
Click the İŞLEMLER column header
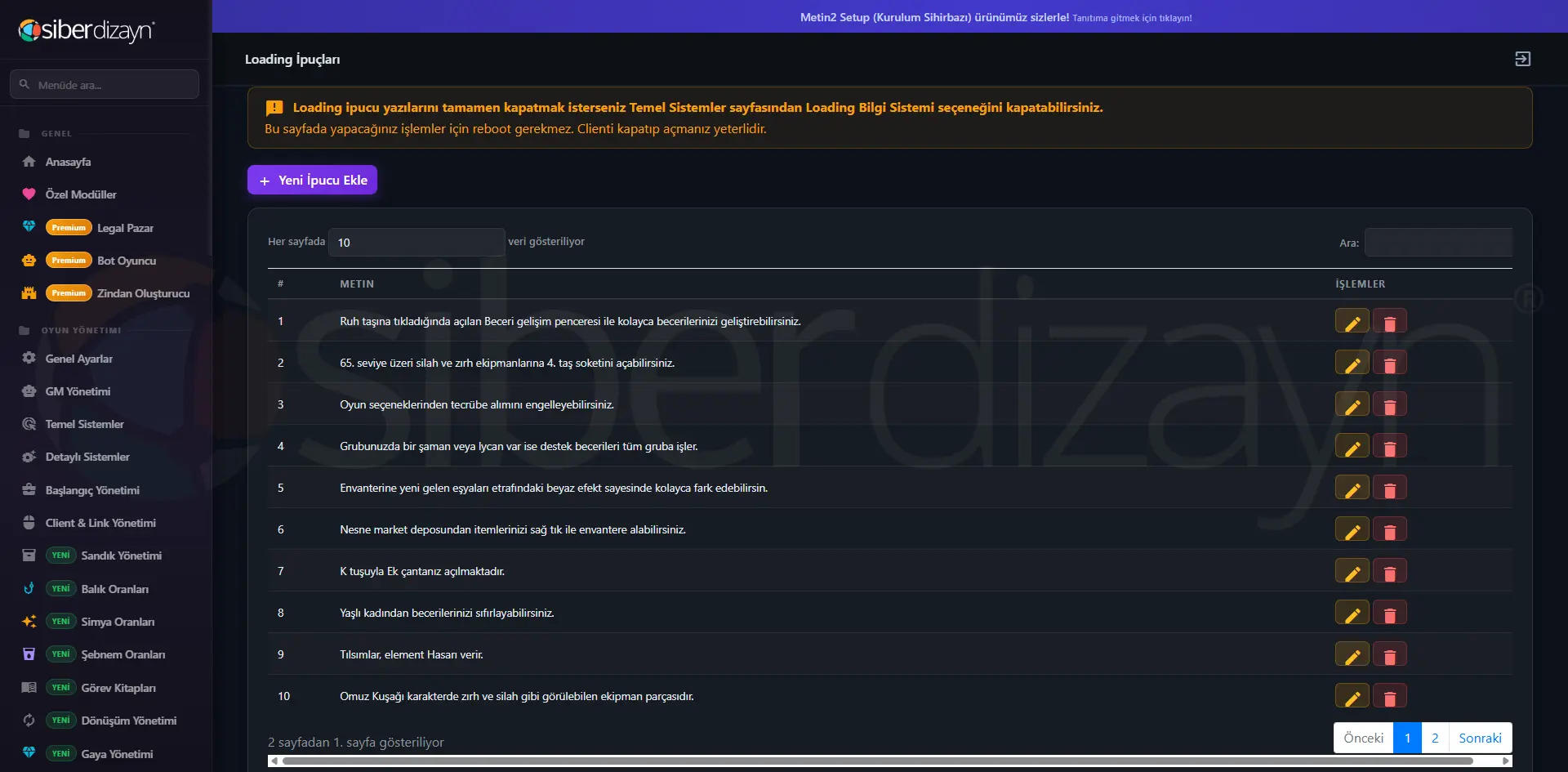click(1360, 284)
